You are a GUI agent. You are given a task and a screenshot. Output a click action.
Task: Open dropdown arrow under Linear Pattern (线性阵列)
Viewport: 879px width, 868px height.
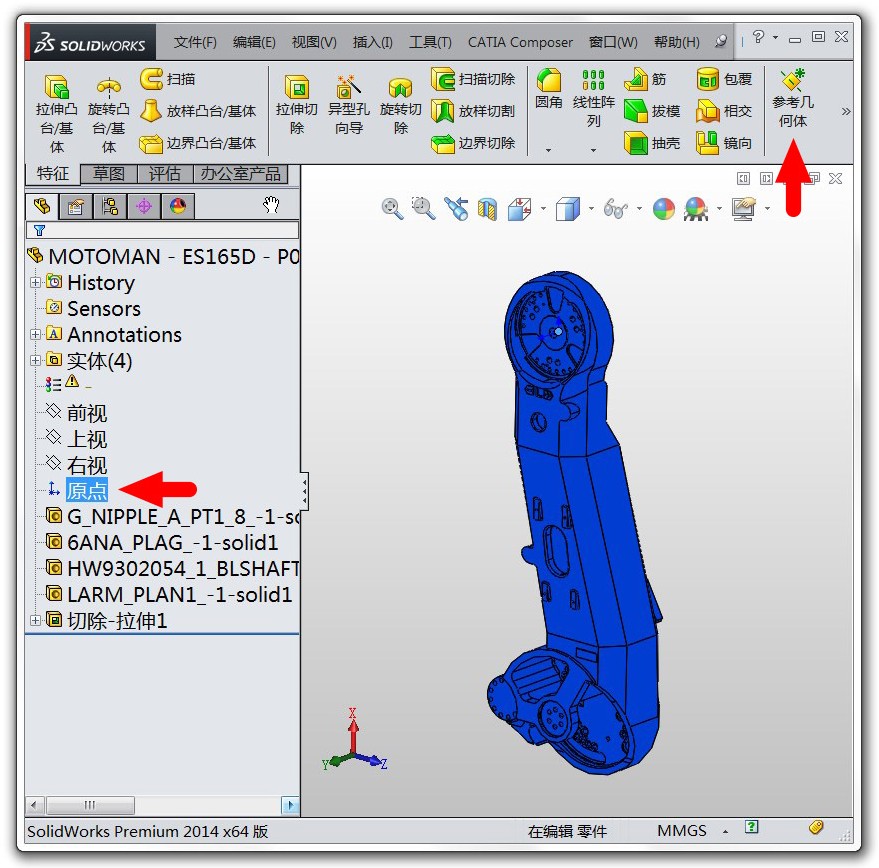pyautogui.click(x=593, y=150)
